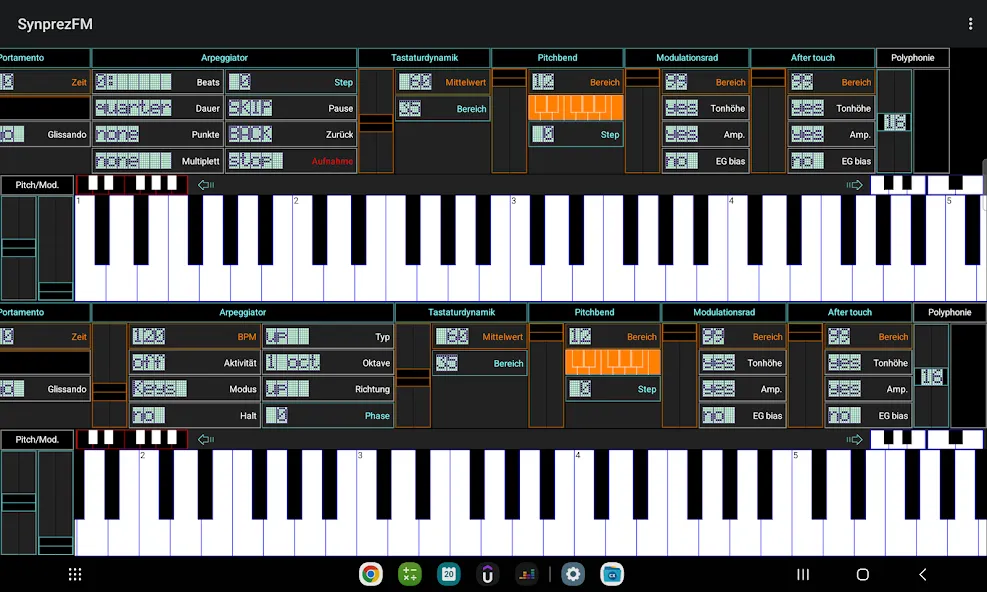Adjust lower Pitchbend vertical slider

(x=546, y=375)
